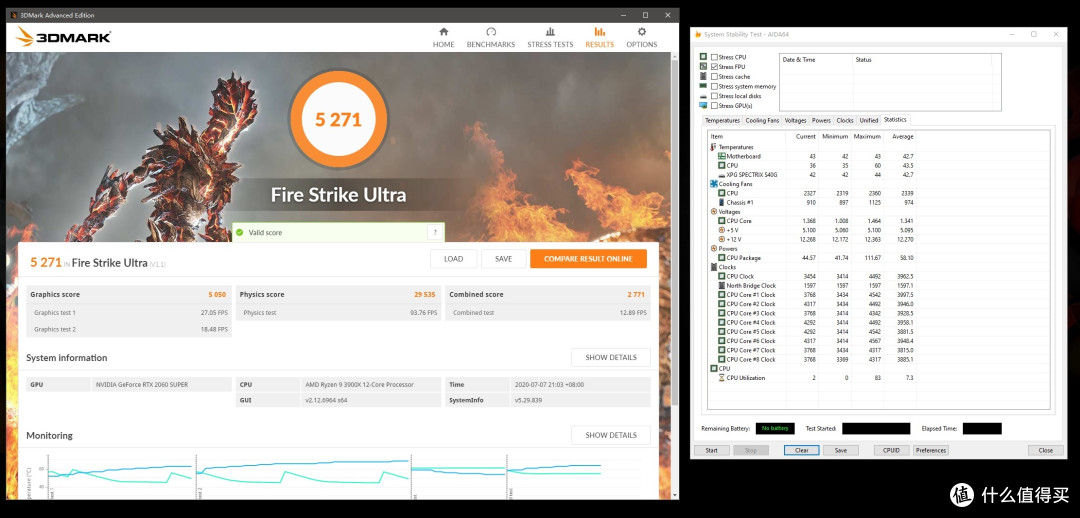Click the 3DMark vertical scrollbar
Viewport: 1080px width, 518px height.
[x=675, y=276]
